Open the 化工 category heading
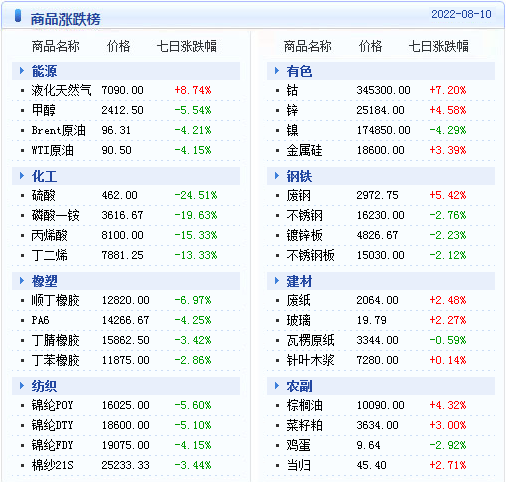The image size is (506, 482). point(44,176)
